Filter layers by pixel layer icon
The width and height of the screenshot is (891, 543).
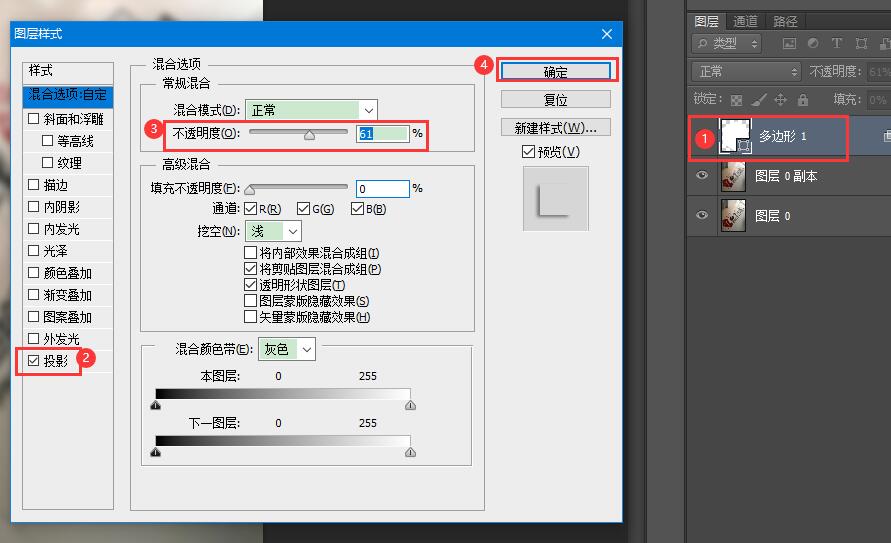[x=789, y=43]
